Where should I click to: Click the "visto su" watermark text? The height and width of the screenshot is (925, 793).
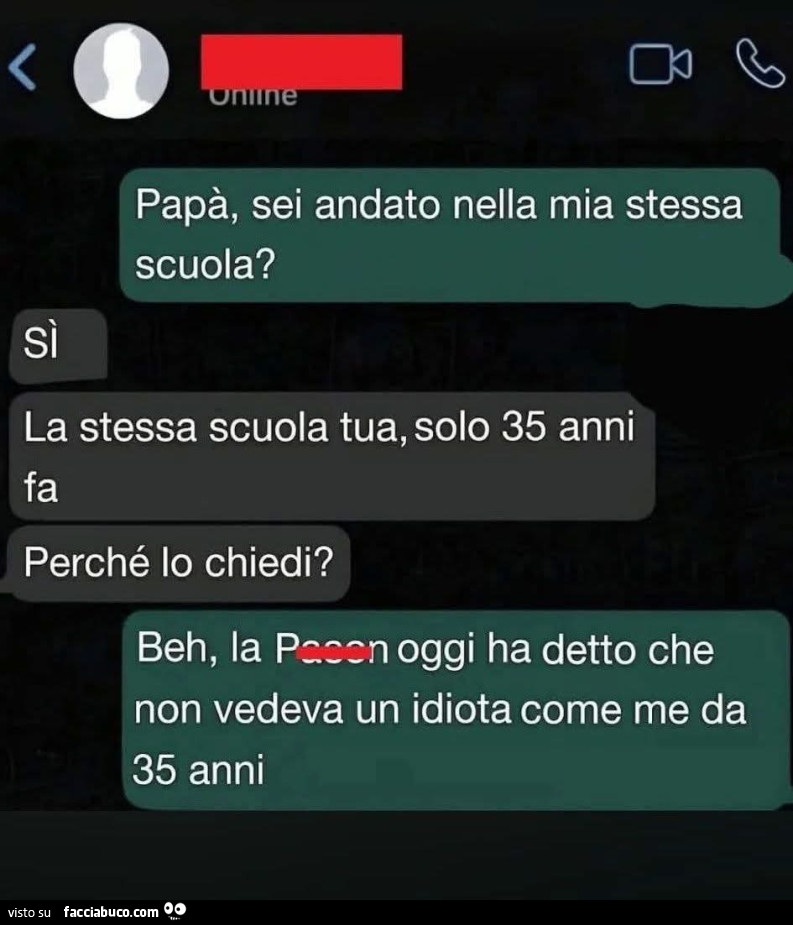click(30, 913)
